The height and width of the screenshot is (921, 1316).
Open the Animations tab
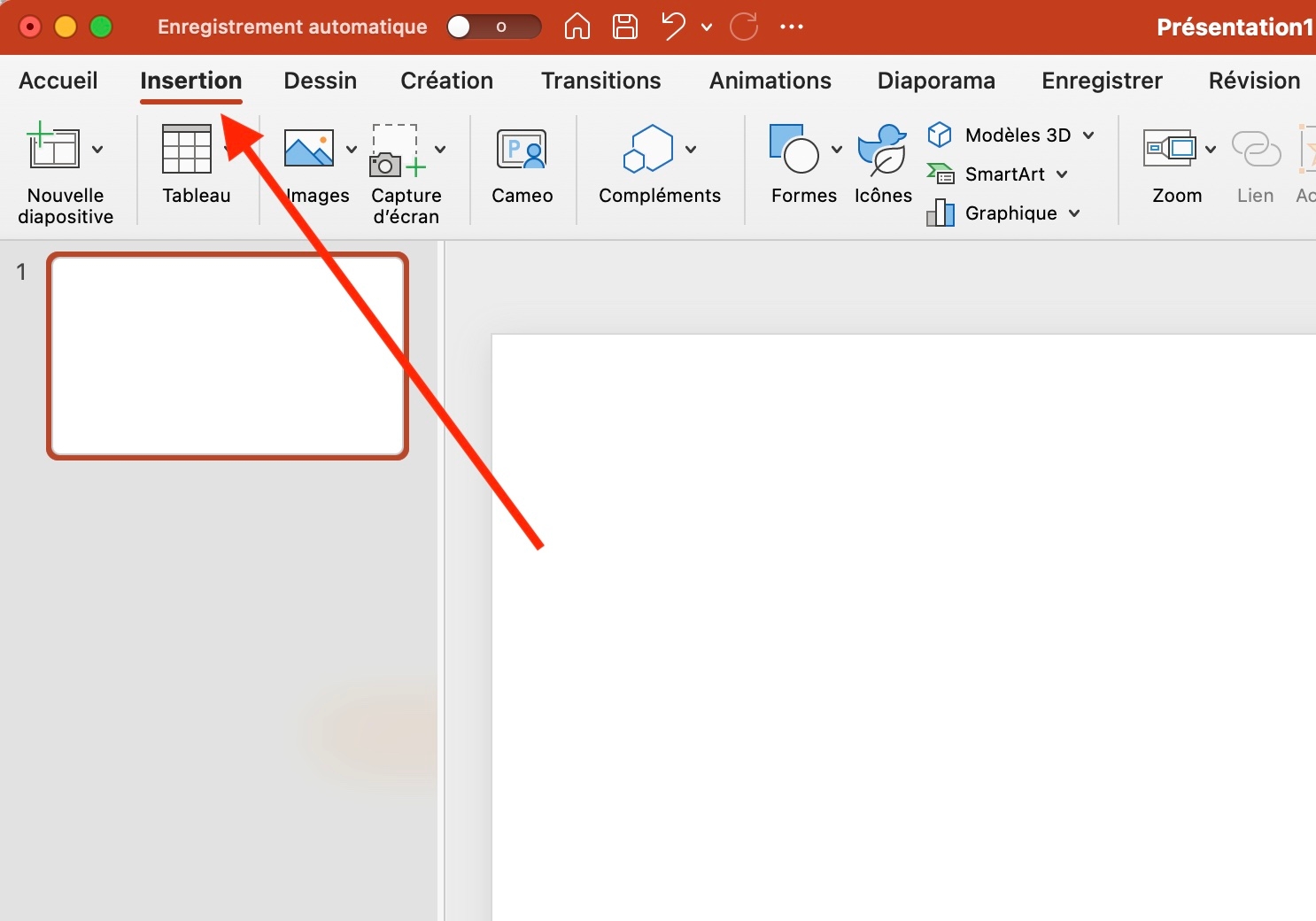click(x=770, y=81)
